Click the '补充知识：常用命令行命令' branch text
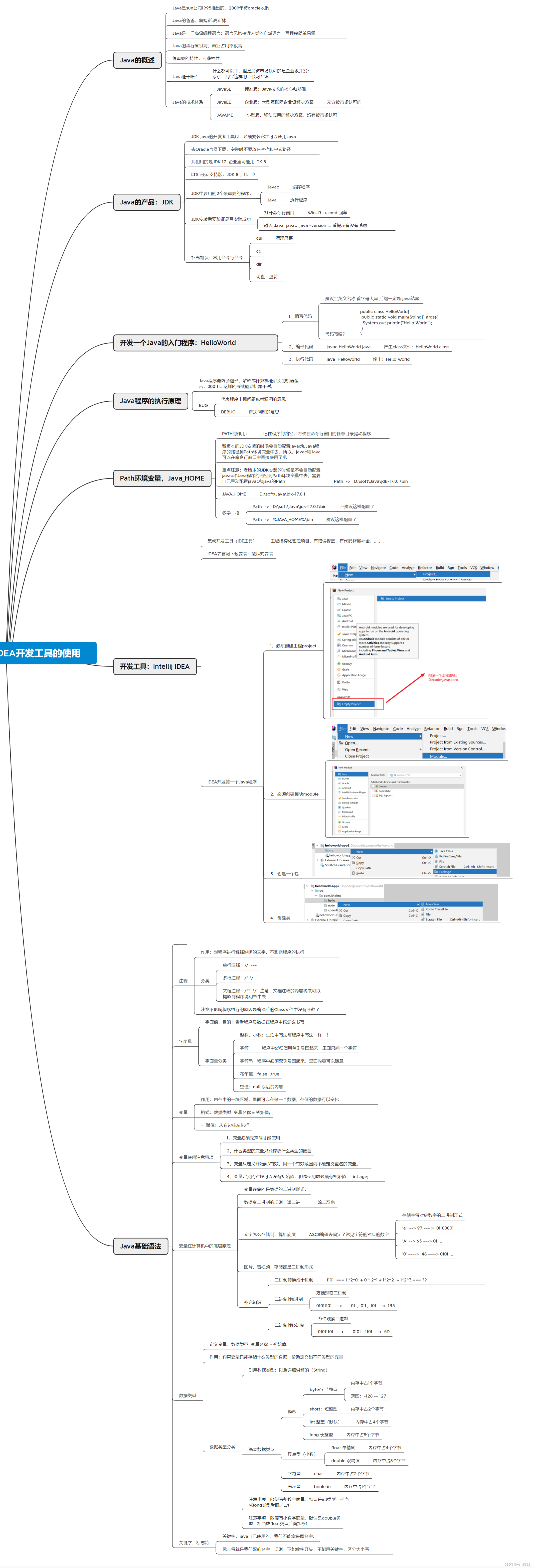The image size is (534, 1568). (217, 258)
